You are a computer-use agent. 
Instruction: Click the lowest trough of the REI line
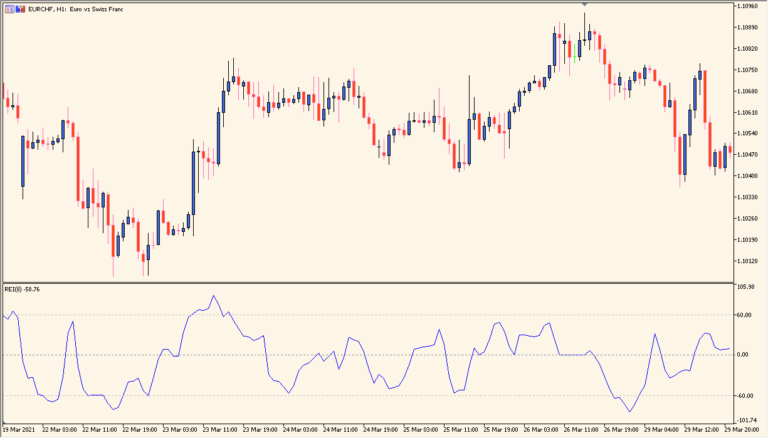[x=630, y=411]
